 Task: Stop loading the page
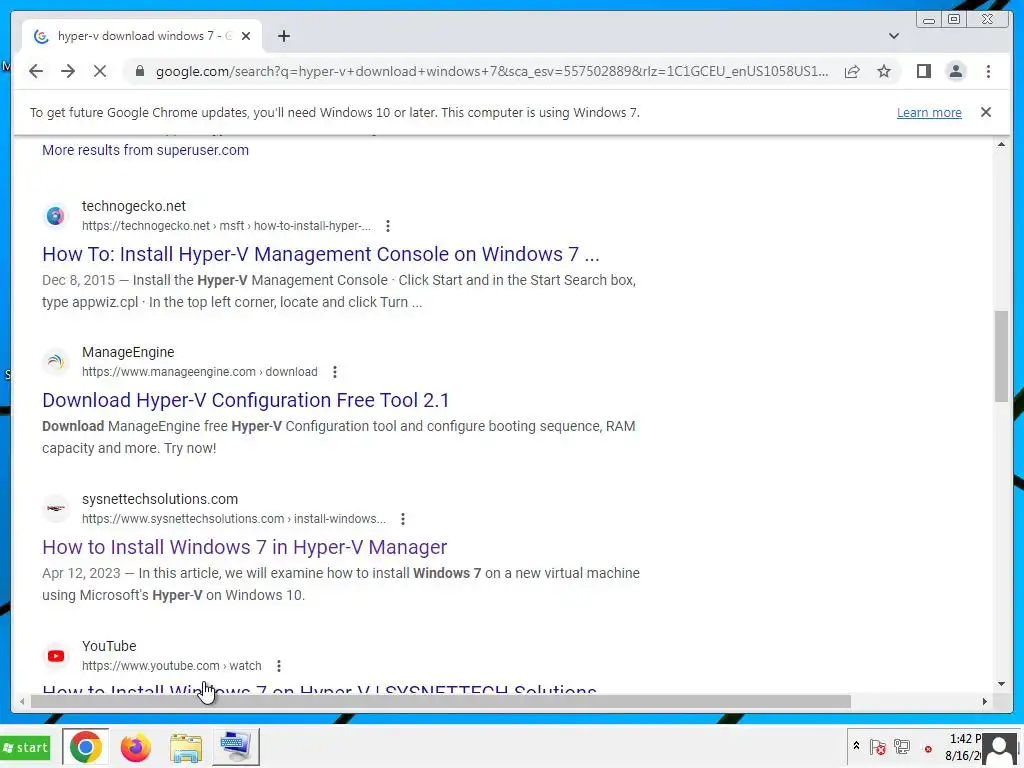(100, 71)
